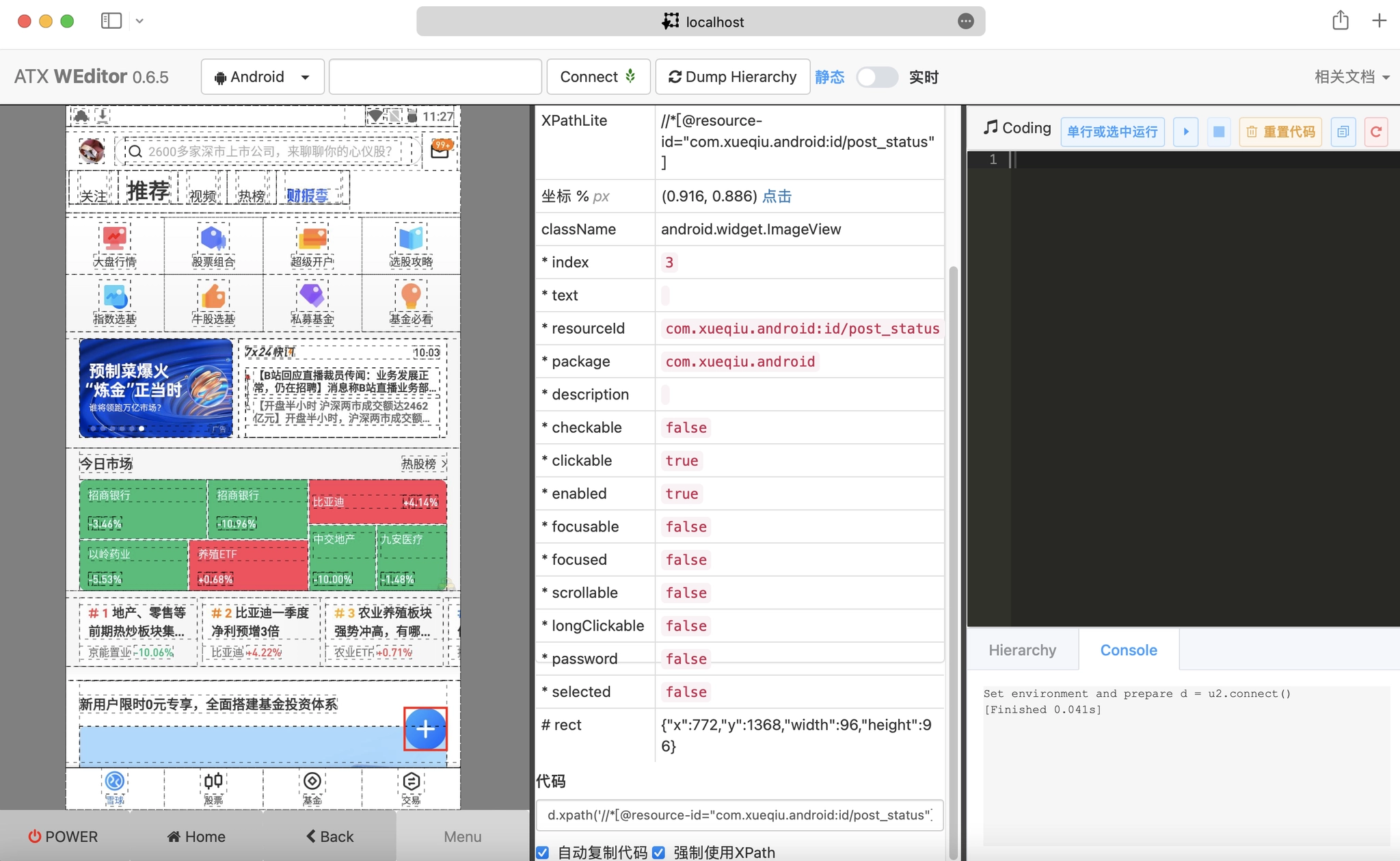
Task: Open the 热股榜 link in 今日市场
Action: 424,464
